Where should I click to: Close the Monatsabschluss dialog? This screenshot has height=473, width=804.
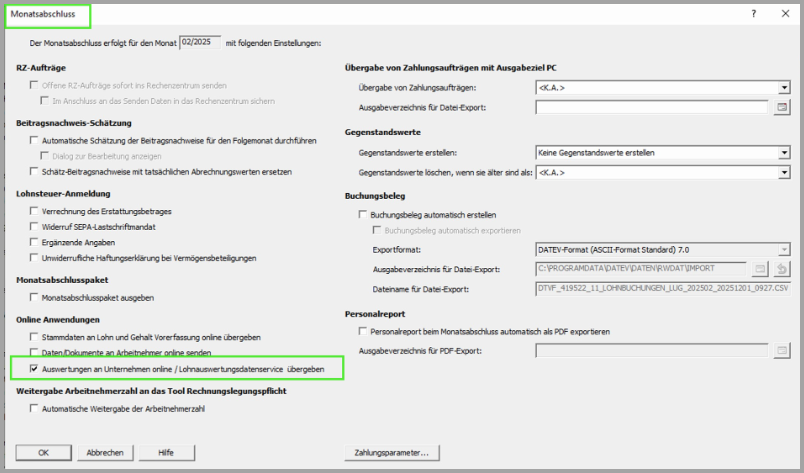click(784, 15)
